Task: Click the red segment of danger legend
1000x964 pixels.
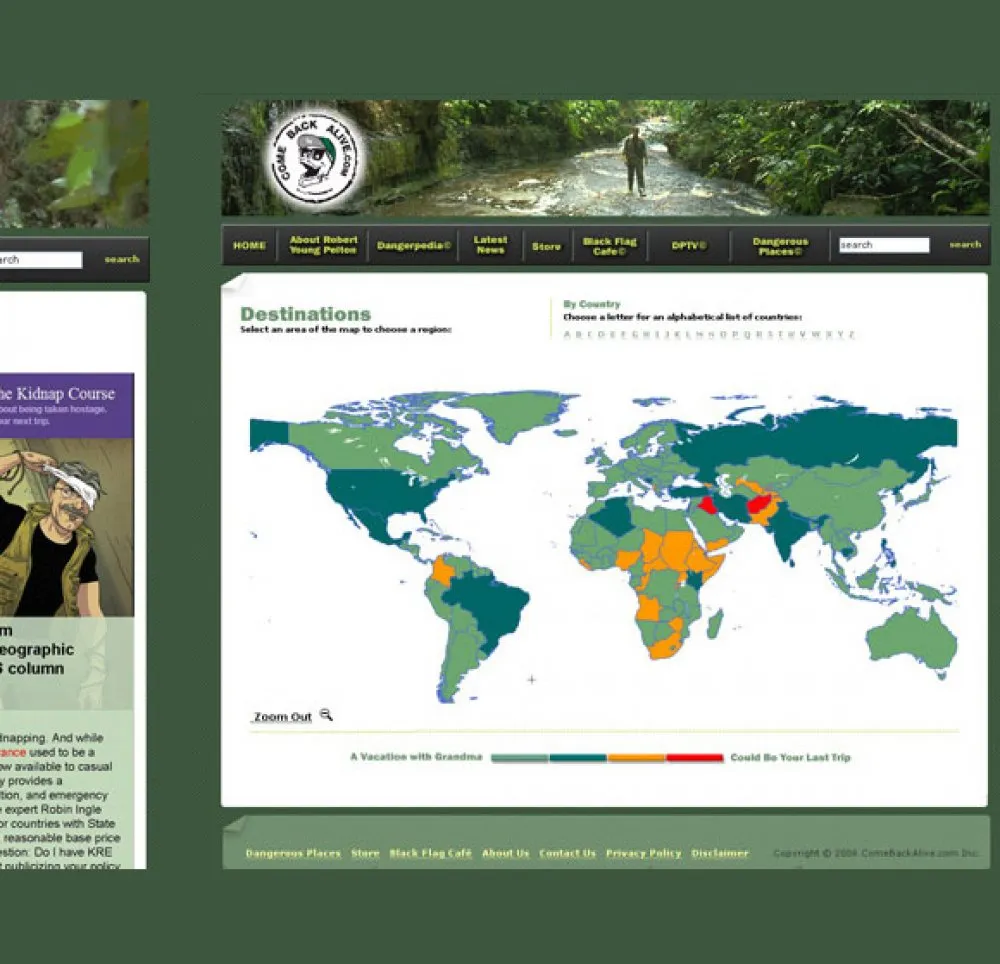Action: pyautogui.click(x=694, y=758)
